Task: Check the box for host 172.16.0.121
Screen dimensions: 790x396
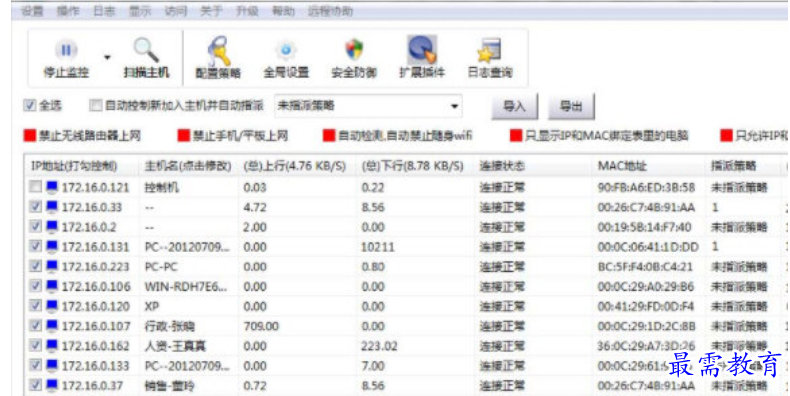Action: (x=35, y=187)
